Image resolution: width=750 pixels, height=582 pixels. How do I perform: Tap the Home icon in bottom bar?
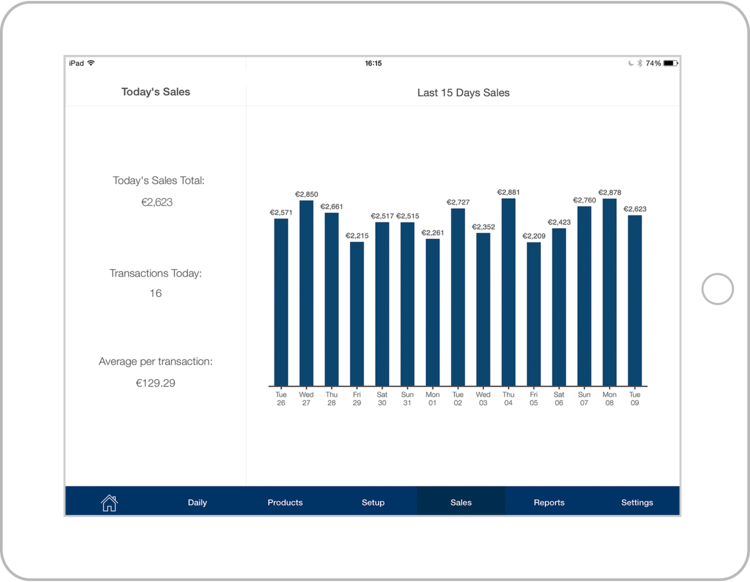pyautogui.click(x=109, y=503)
